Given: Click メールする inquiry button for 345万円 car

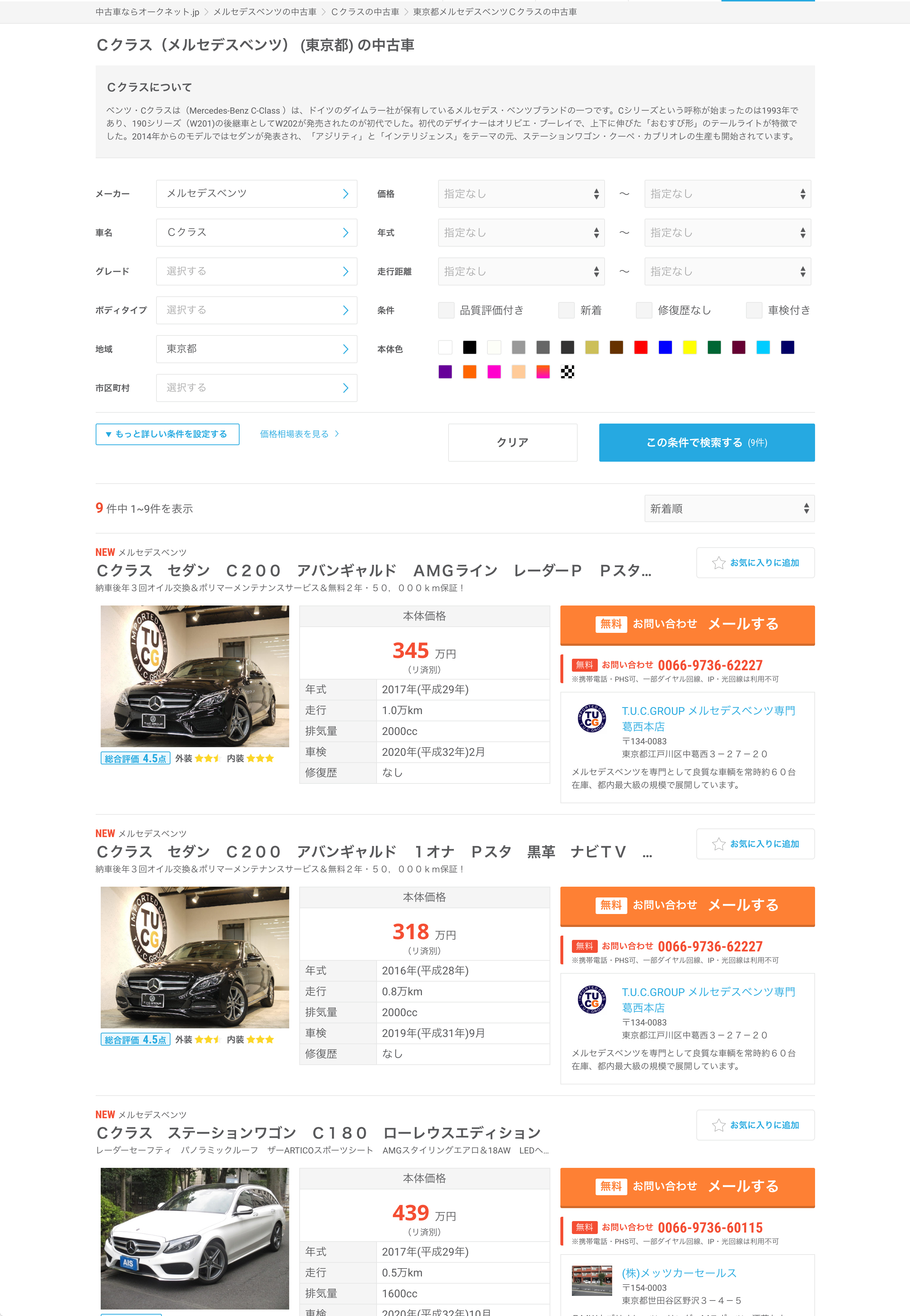Looking at the screenshot, I should [687, 625].
